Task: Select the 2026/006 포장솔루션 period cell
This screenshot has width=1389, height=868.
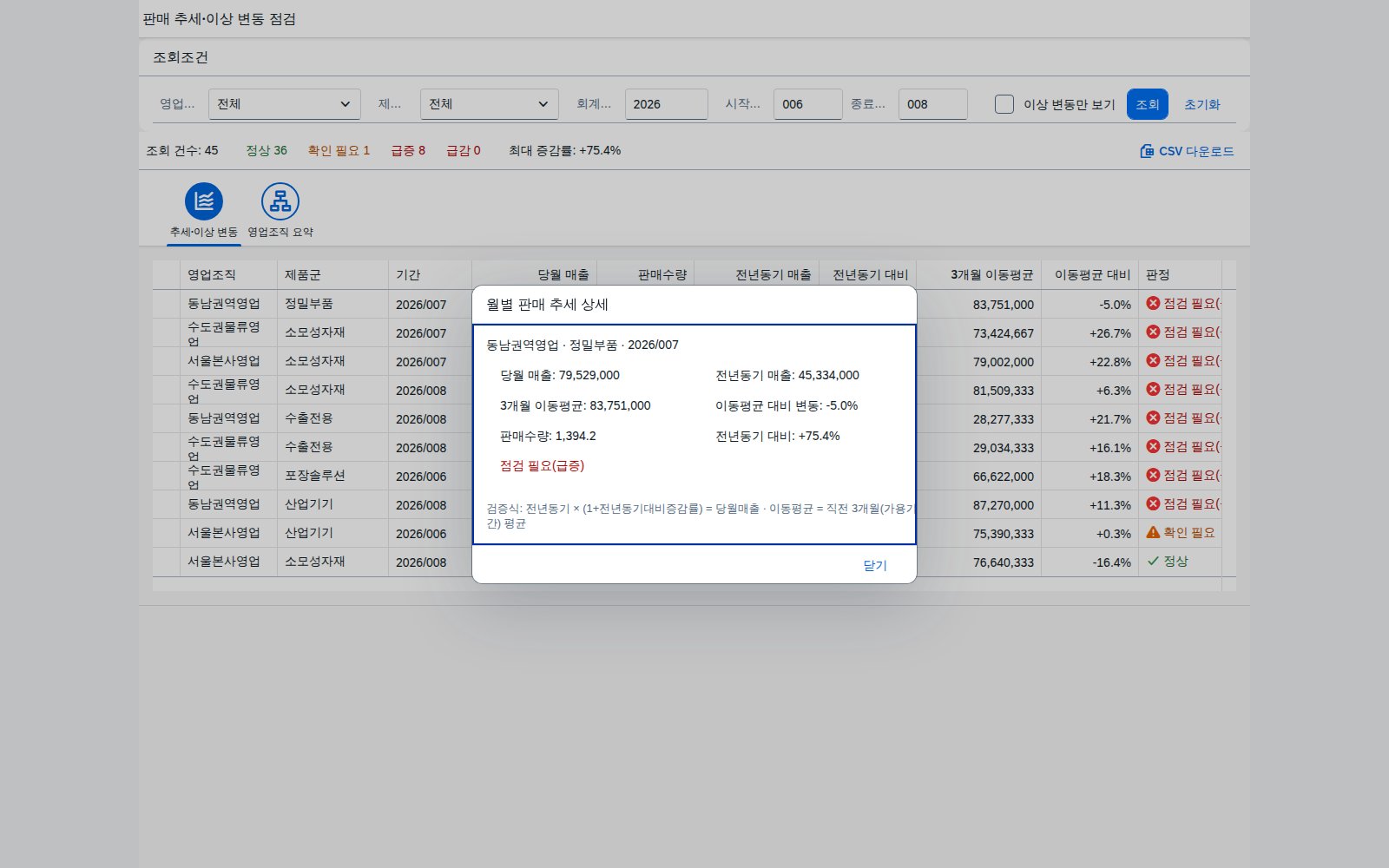Action: click(x=431, y=477)
